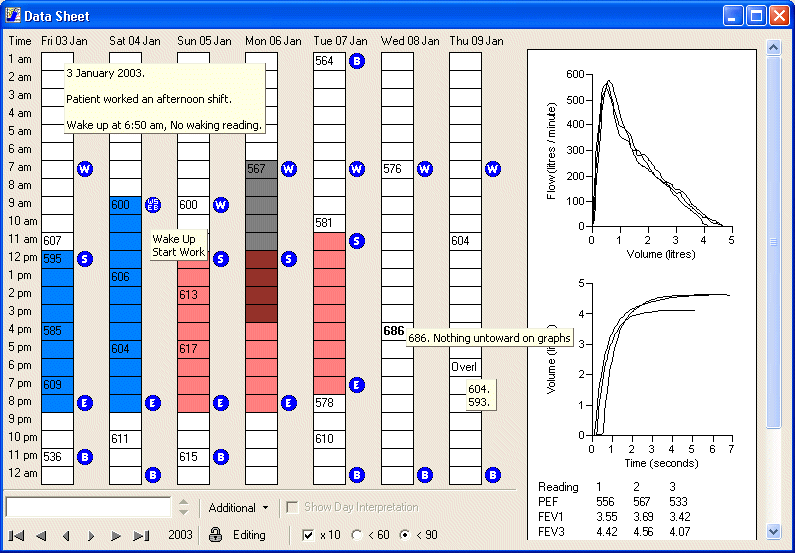This screenshot has height=553, width=795.
Task: Select the grey 567 cell on Monday 7 am
Action: click(x=261, y=169)
